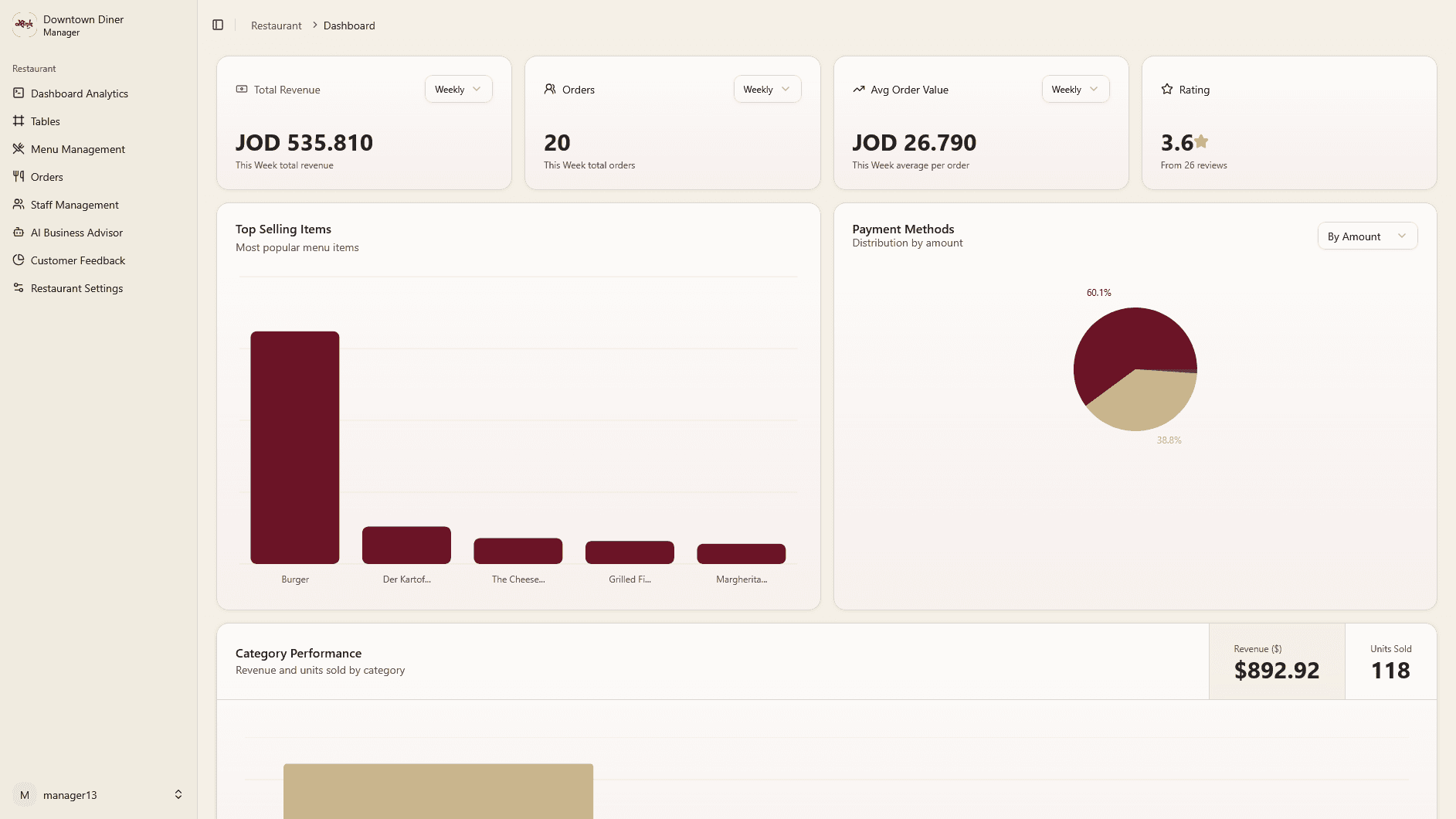
Task: Click the Orders fork icon in sidebar
Action: [19, 177]
